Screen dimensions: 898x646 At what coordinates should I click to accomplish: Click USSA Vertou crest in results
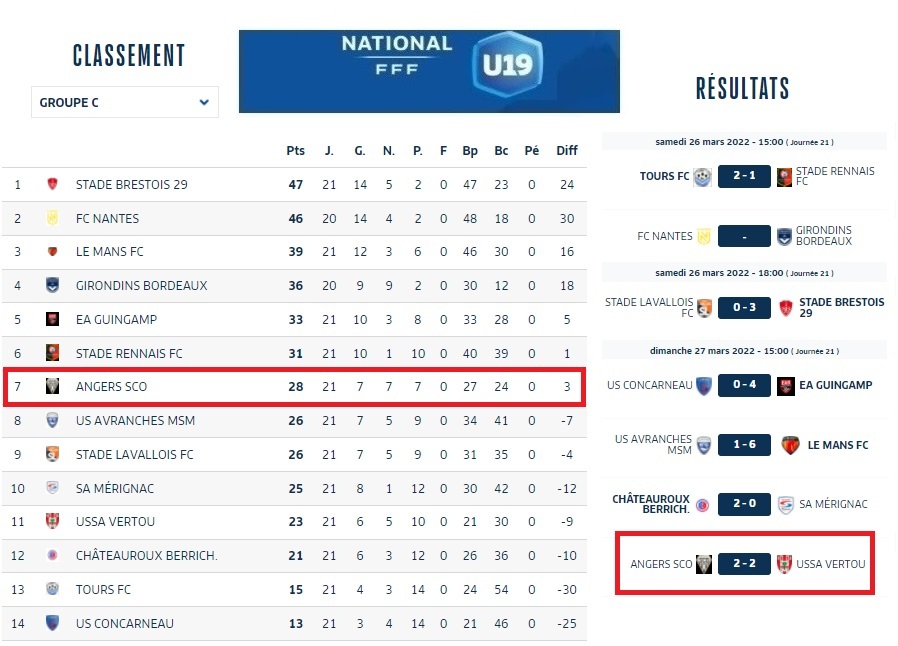coord(785,564)
